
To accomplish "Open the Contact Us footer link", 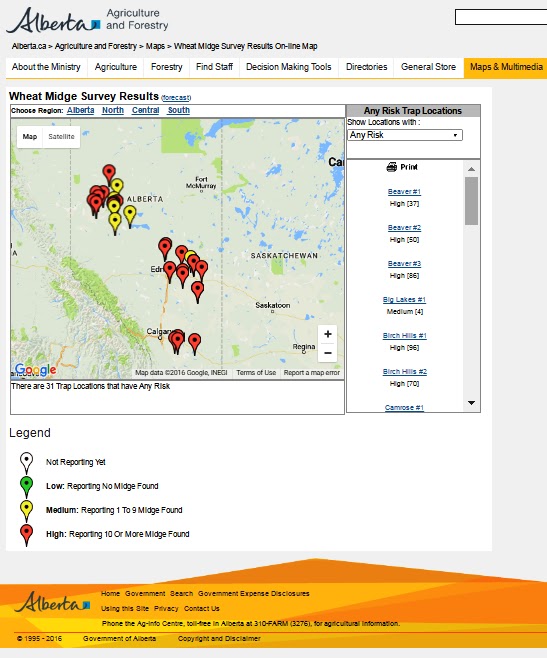I will point(202,608).
